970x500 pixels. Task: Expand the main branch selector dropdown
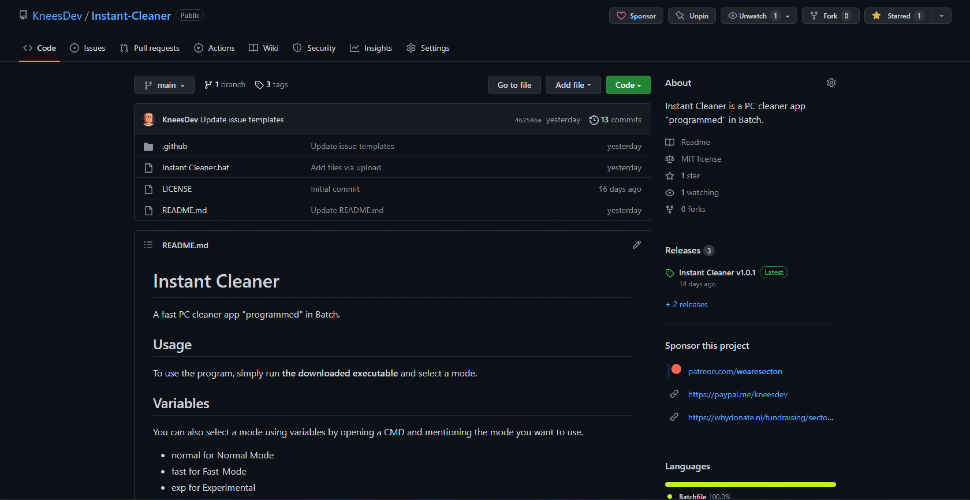pyautogui.click(x=165, y=85)
